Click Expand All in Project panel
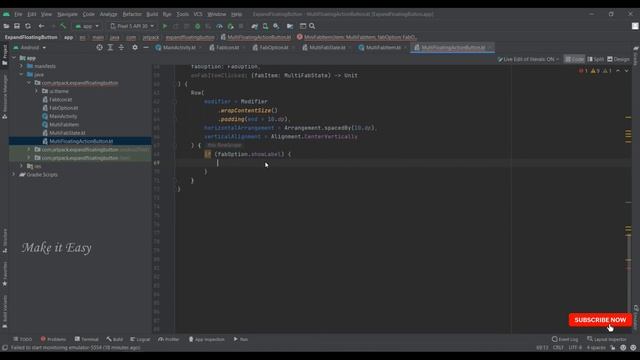Viewport: 640px width, 360px height. tap(110, 47)
